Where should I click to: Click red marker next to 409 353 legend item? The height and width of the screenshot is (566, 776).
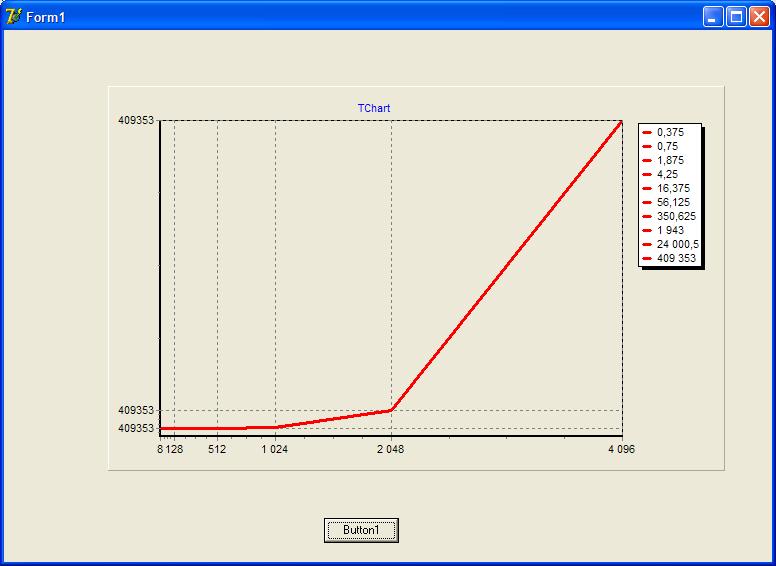click(647, 258)
